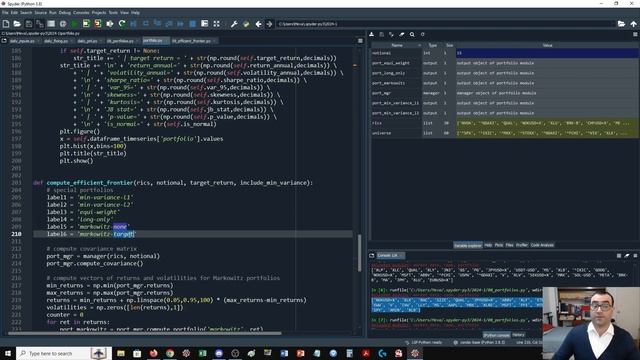The height and width of the screenshot is (360, 640).
Task: Open the Consoles menu
Action: [x=81, y=13]
